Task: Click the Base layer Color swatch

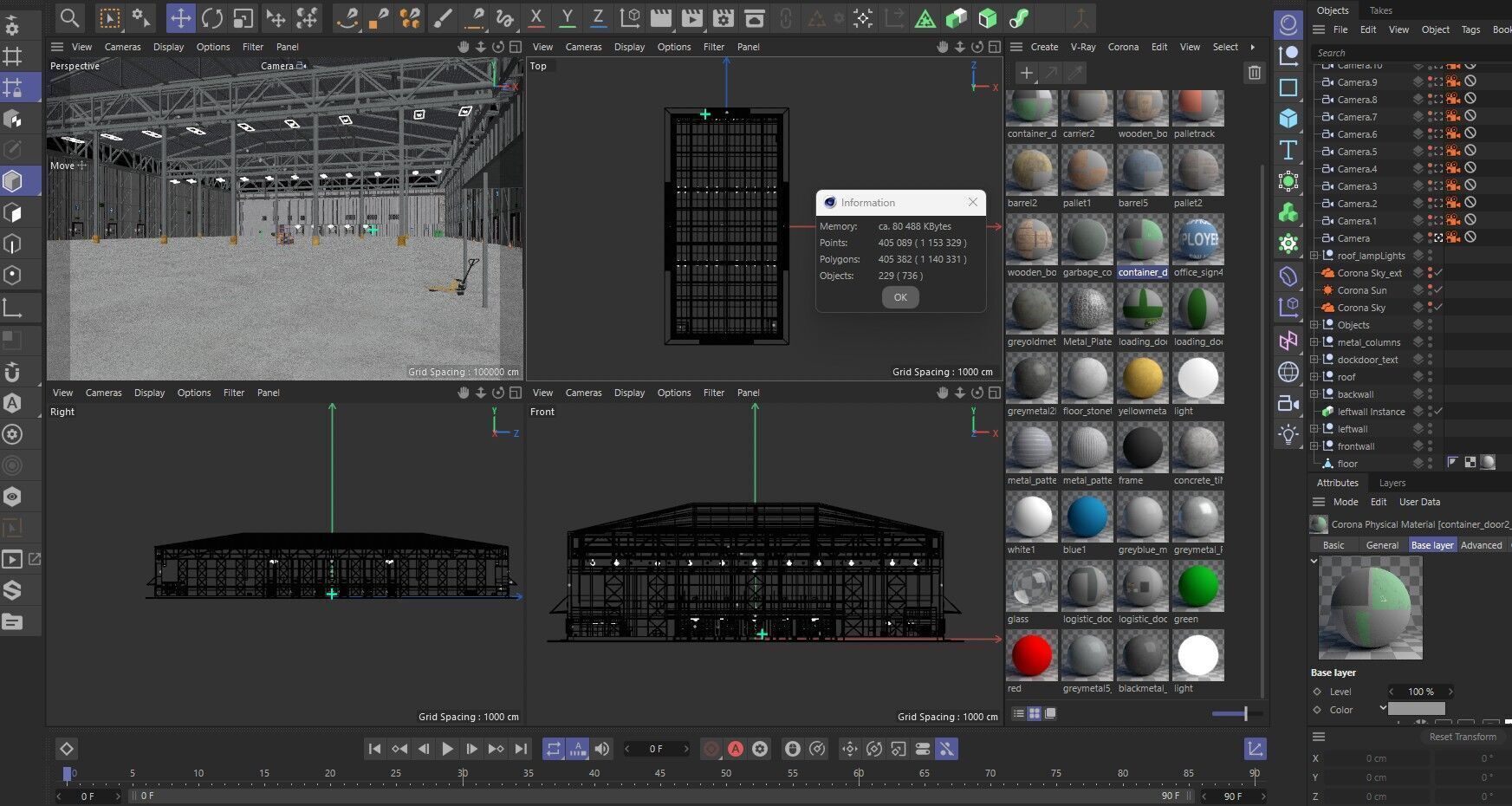Action: pyautogui.click(x=1416, y=709)
